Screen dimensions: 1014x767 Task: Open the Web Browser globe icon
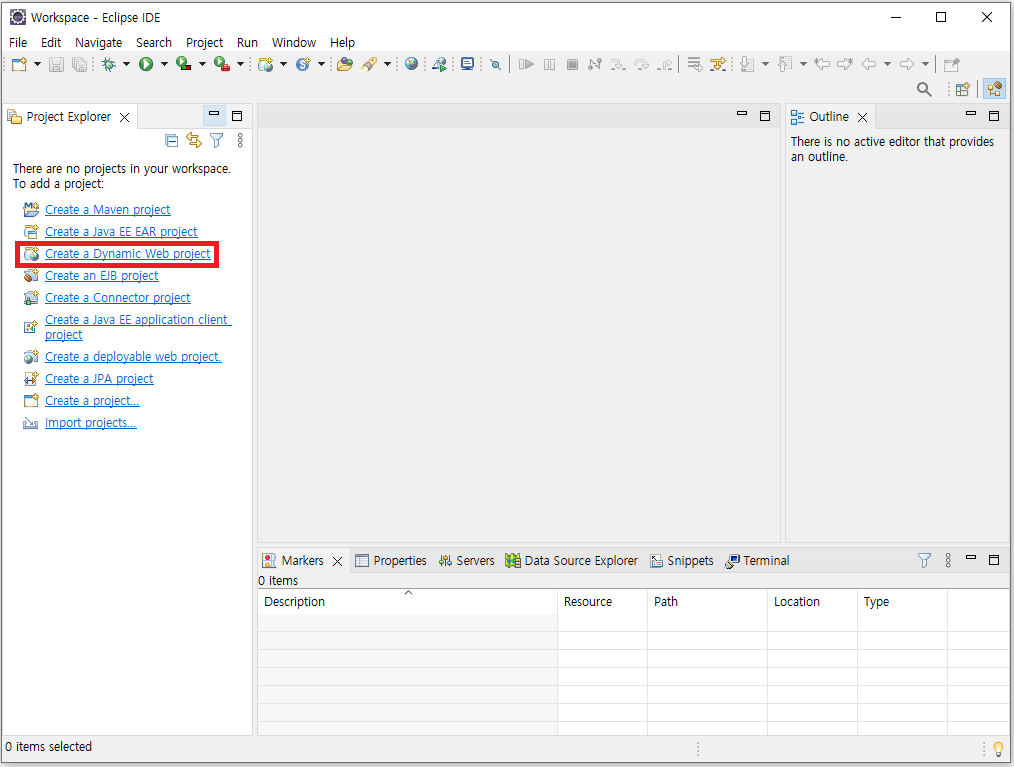[x=411, y=63]
